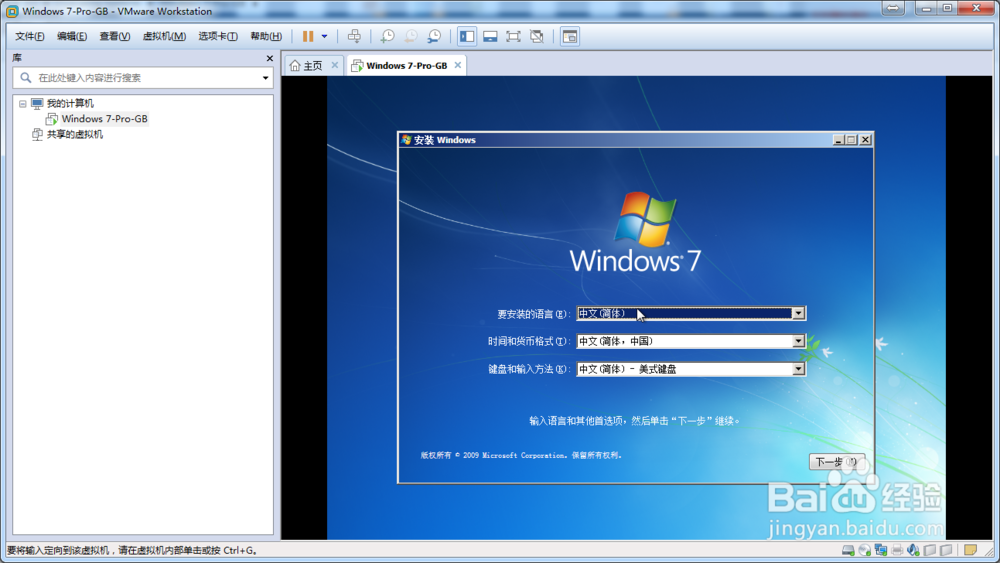Open the 选项卡(T) menu

point(217,36)
